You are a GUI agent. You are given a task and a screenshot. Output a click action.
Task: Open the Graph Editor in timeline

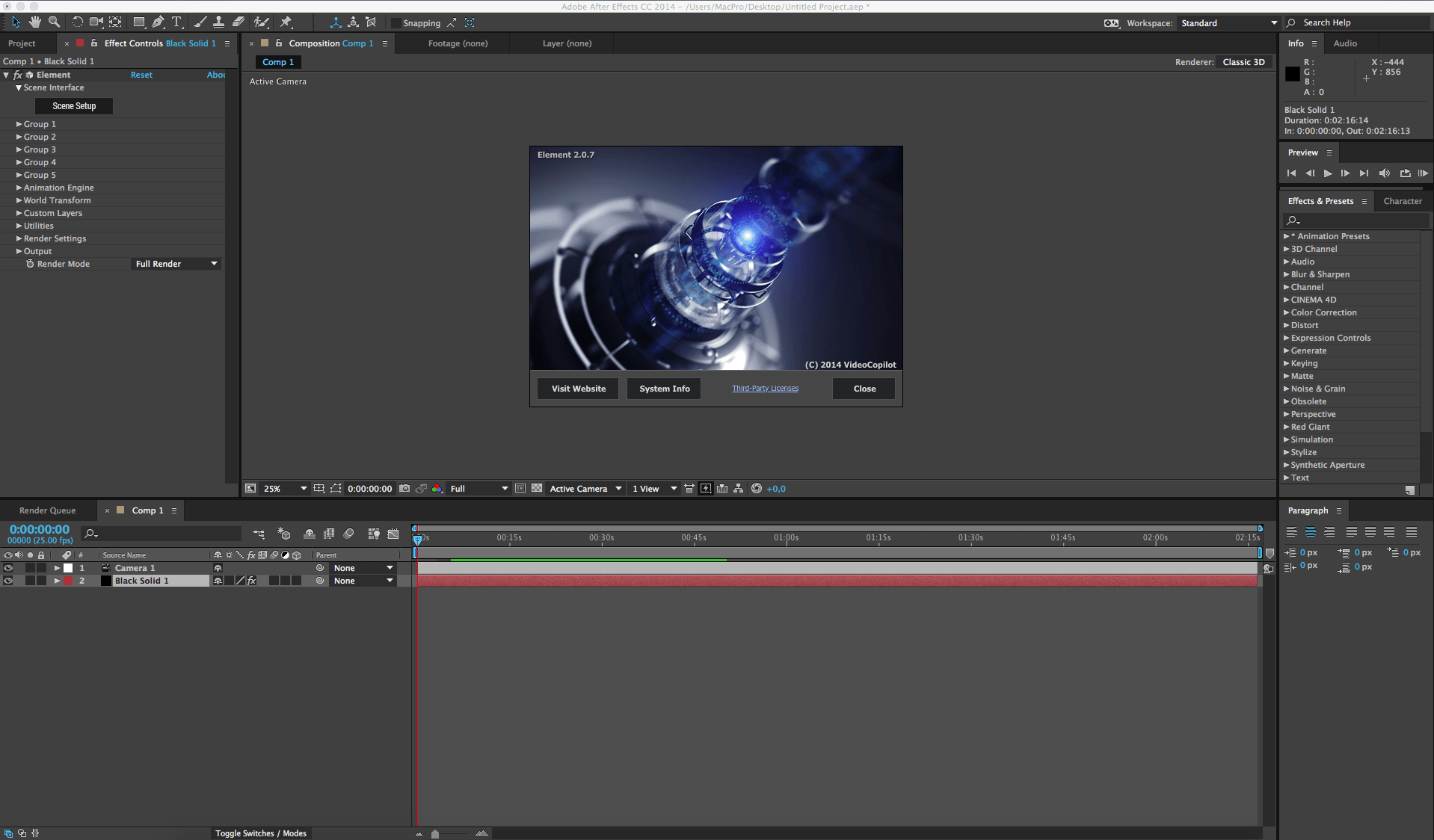393,534
